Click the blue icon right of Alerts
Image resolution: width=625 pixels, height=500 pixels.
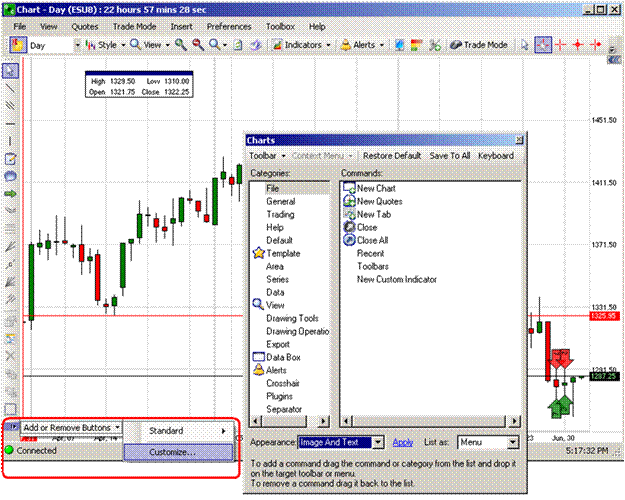click(399, 45)
